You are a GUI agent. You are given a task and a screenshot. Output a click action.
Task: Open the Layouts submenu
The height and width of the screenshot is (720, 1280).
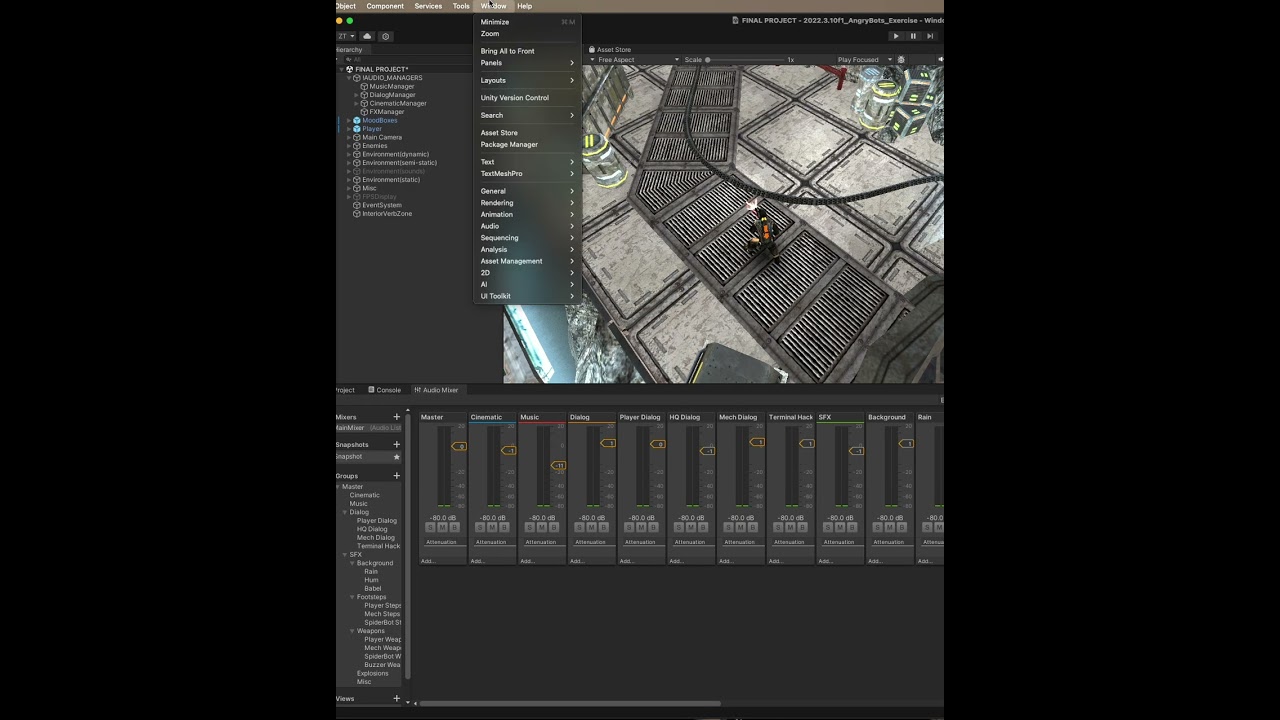click(527, 80)
